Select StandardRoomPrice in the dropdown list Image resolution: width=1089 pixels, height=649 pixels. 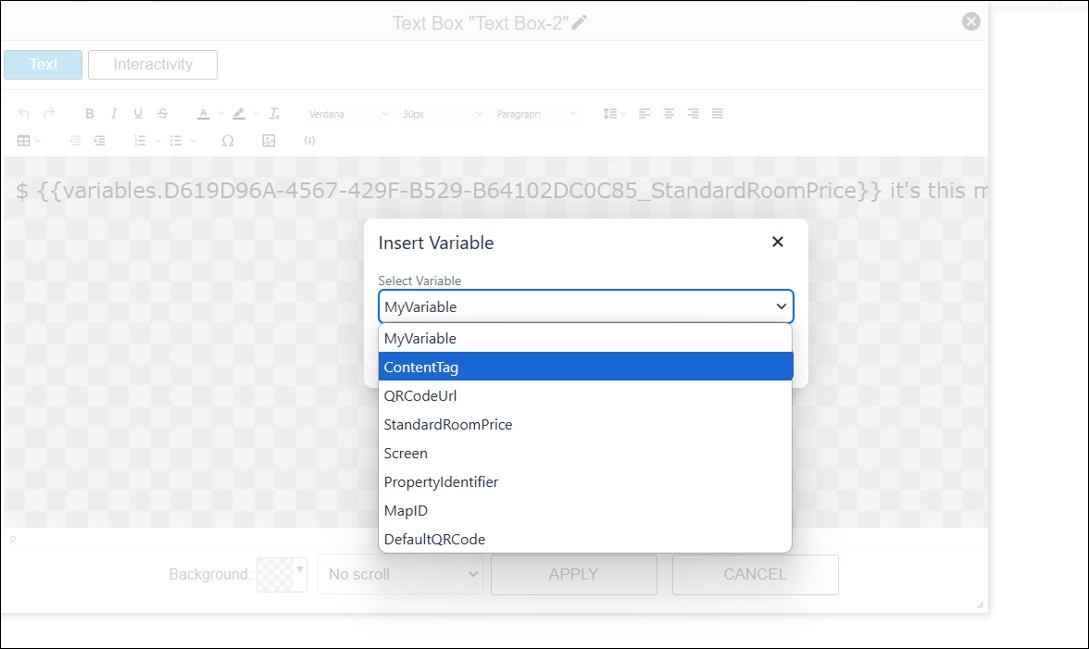[x=585, y=424]
